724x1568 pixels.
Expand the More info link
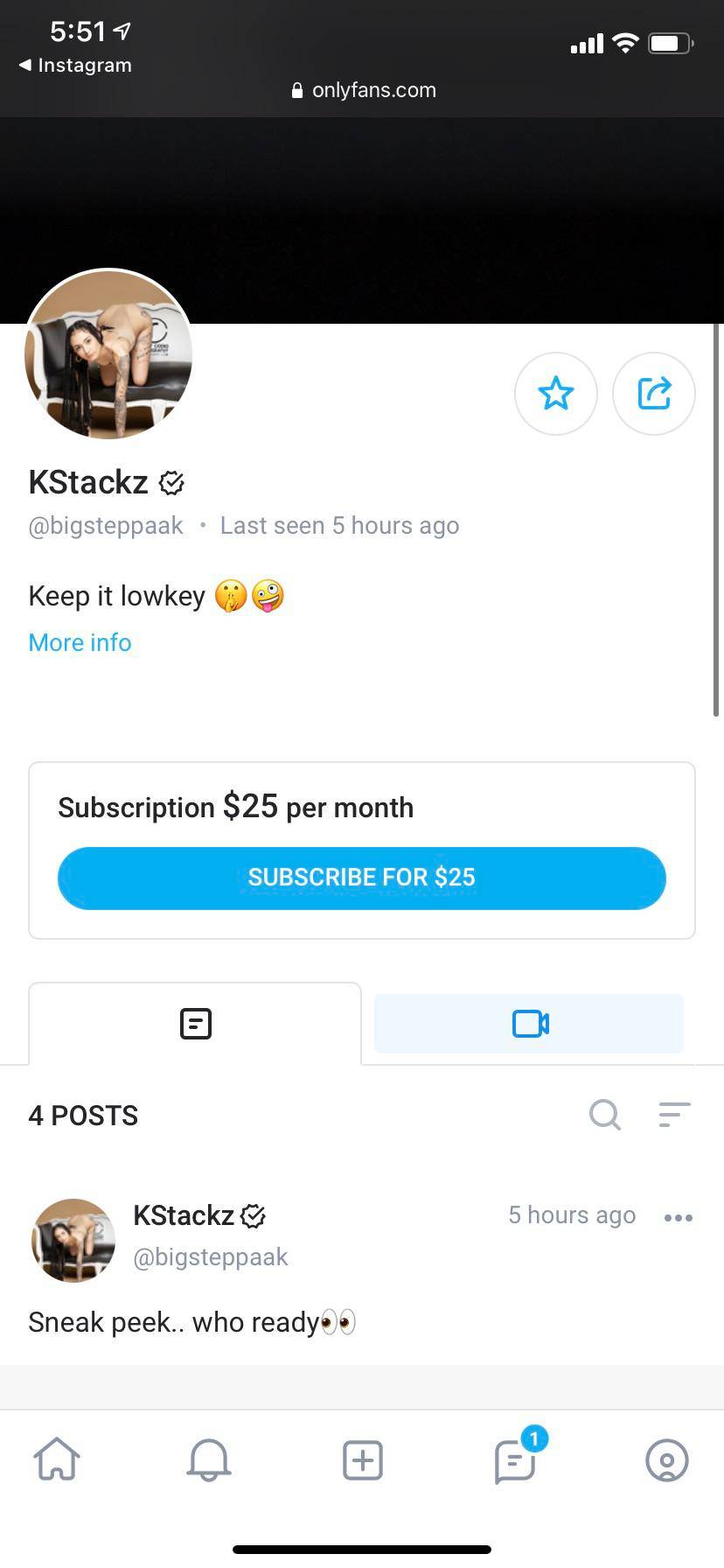pyautogui.click(x=80, y=642)
